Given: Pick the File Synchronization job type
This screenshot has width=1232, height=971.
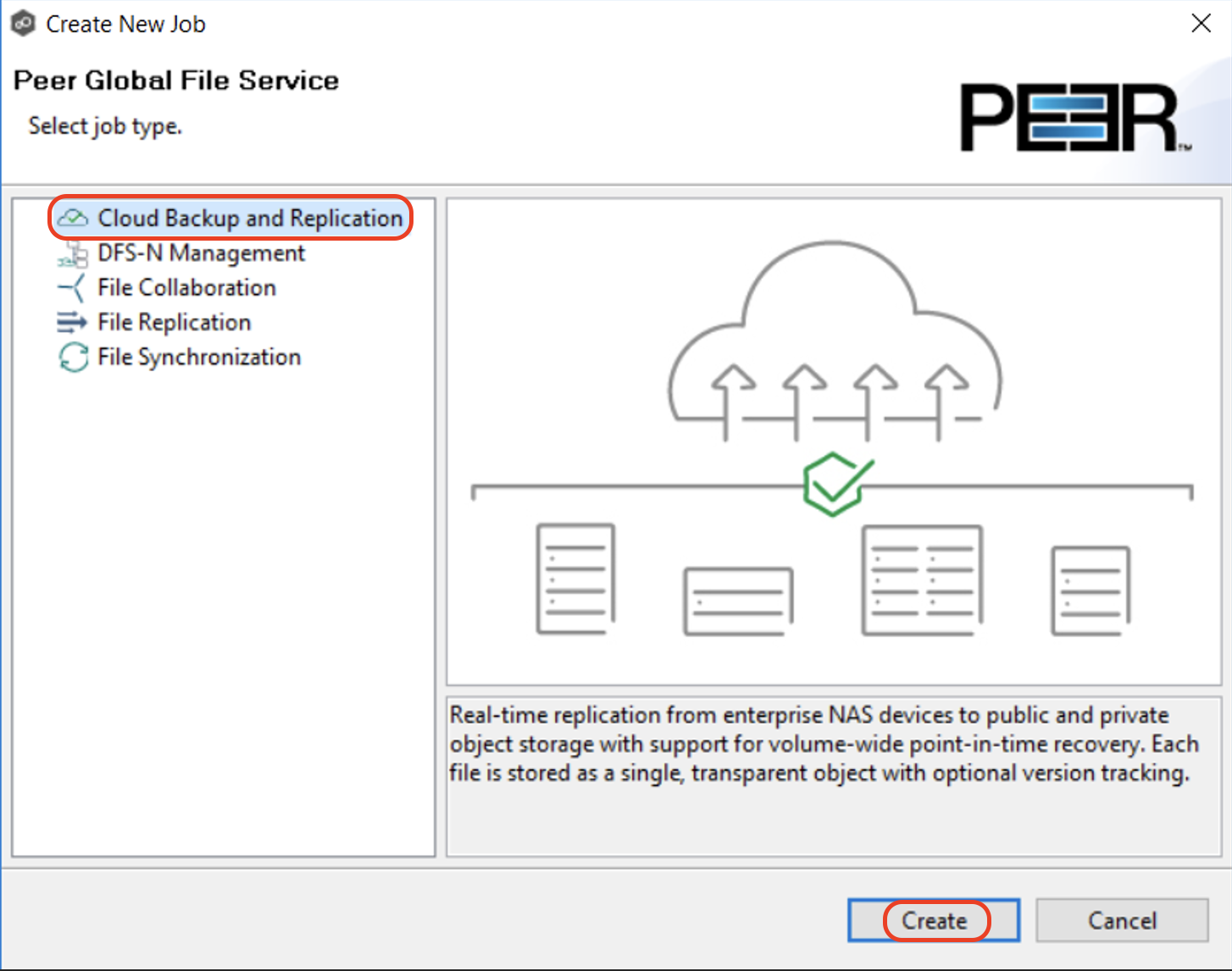Looking at the screenshot, I should [199, 358].
